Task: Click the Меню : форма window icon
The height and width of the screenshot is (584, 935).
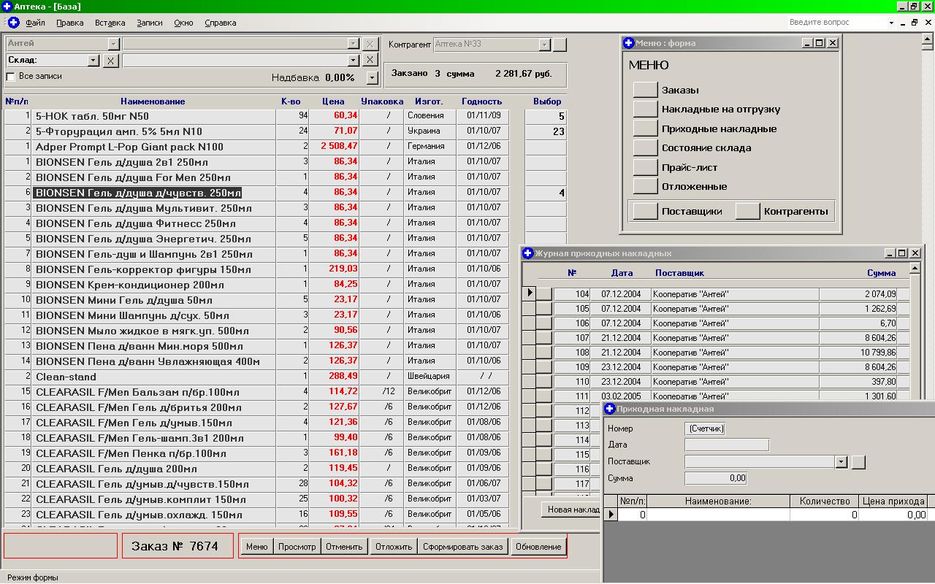Action: [629, 43]
